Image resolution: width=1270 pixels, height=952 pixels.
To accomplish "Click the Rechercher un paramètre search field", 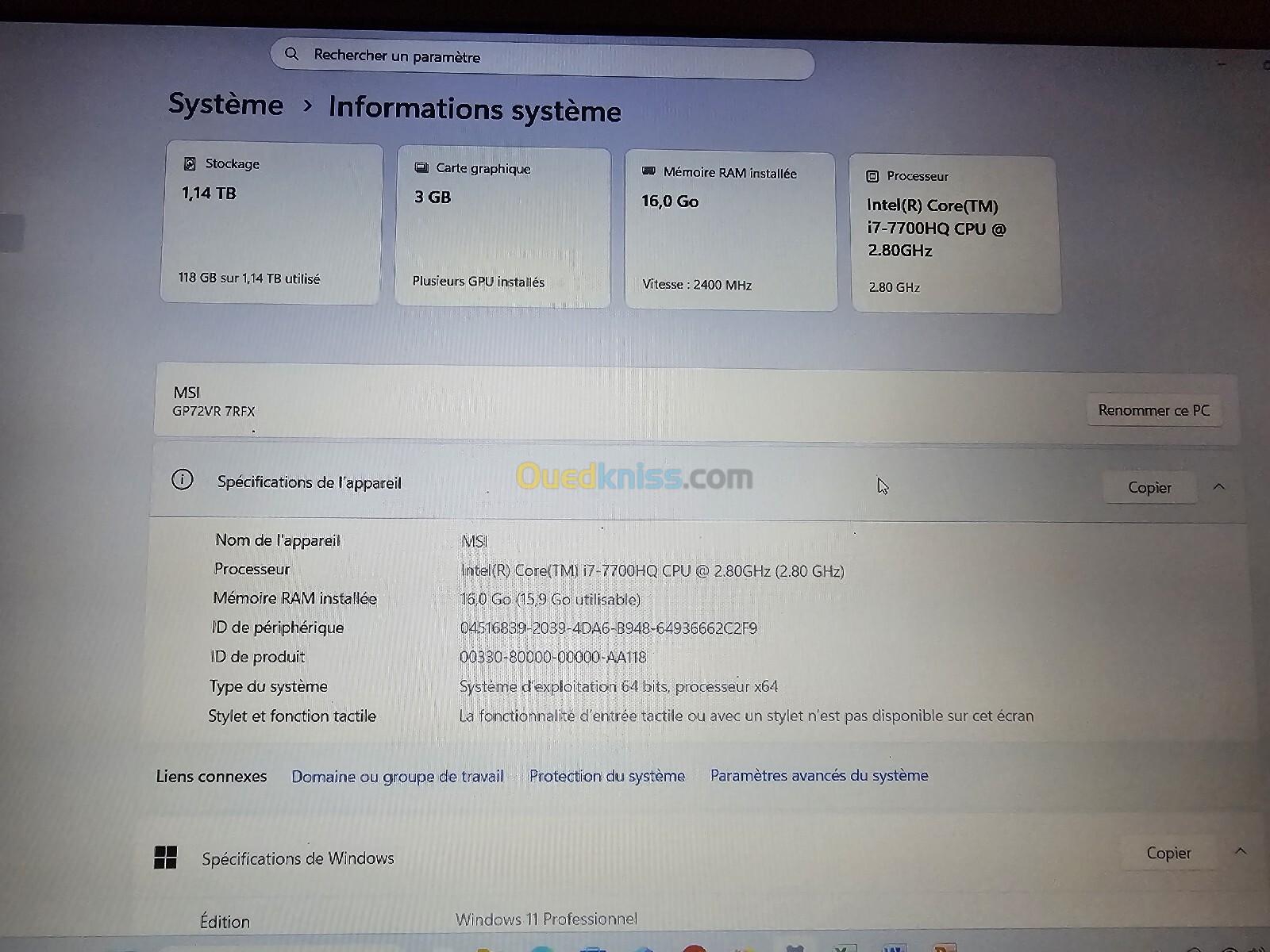I will [x=542, y=58].
